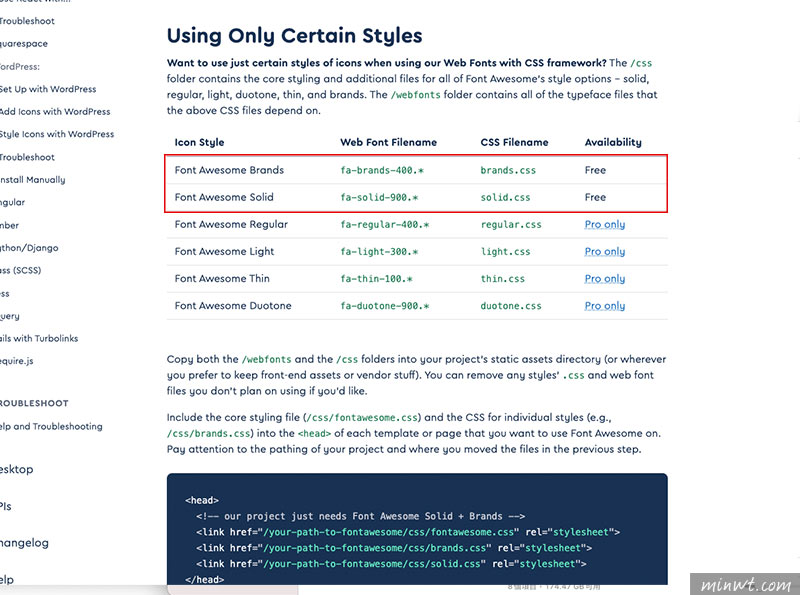800x595 pixels.
Task: Click brands.css in CSS Filename column
Action: tap(508, 170)
